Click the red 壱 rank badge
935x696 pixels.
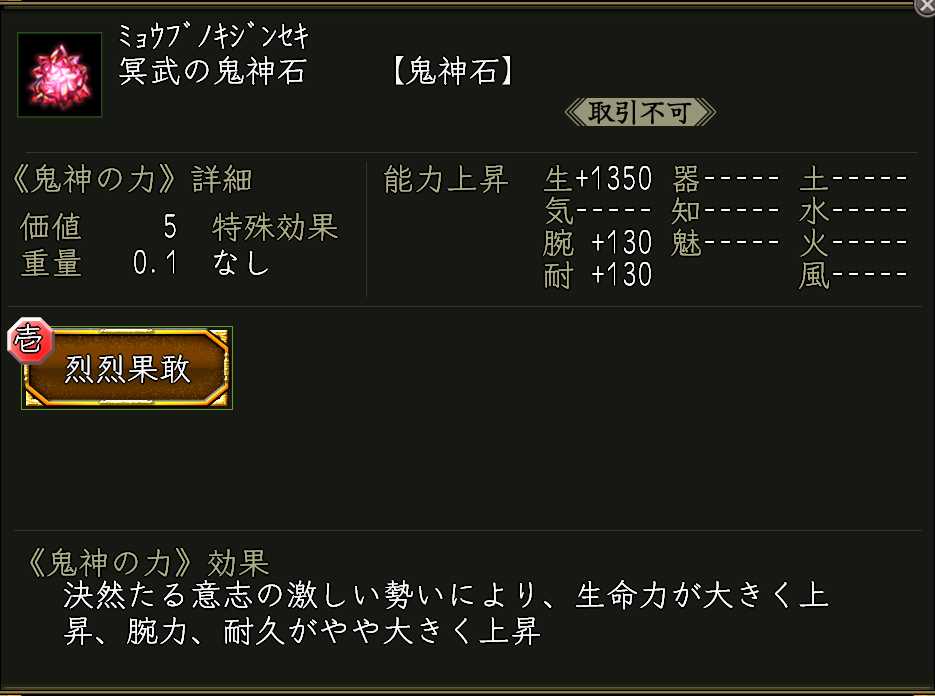(27, 342)
